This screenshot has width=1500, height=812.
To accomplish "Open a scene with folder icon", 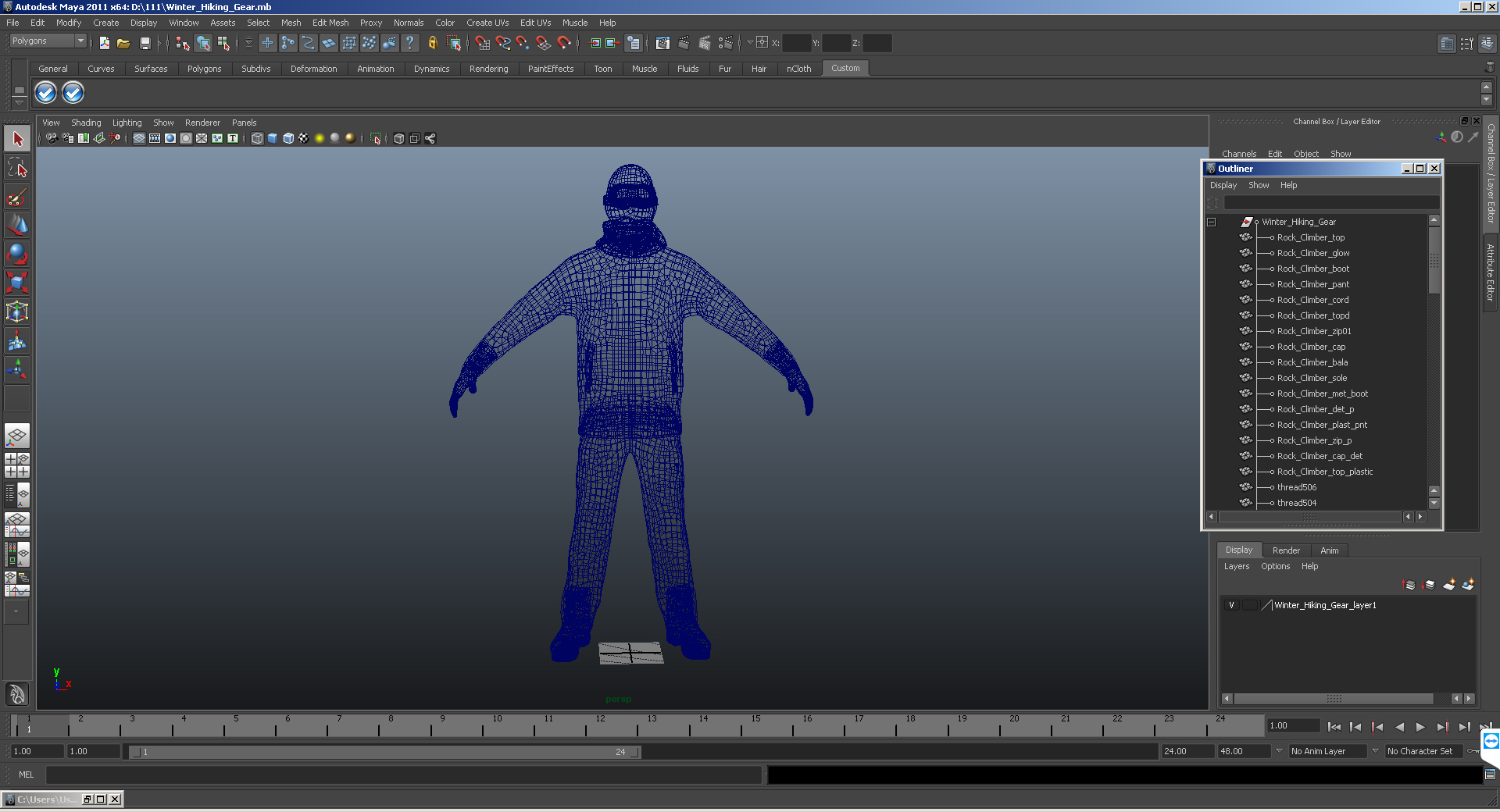I will click(123, 43).
